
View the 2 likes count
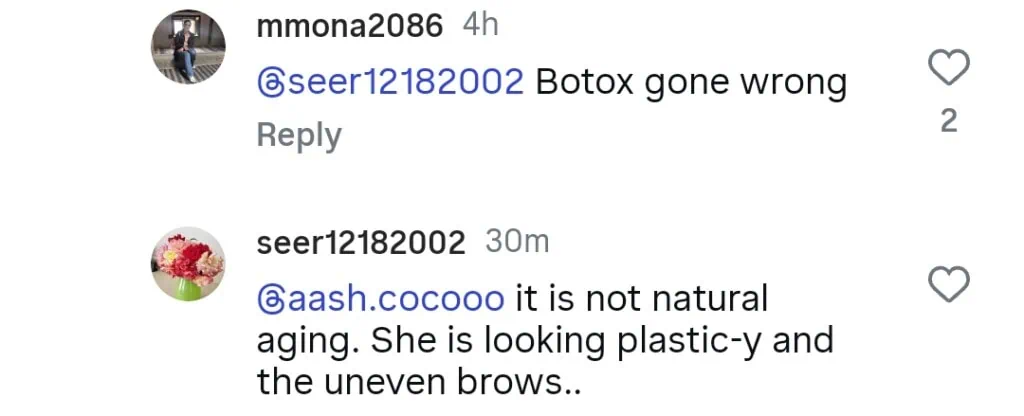(x=949, y=121)
